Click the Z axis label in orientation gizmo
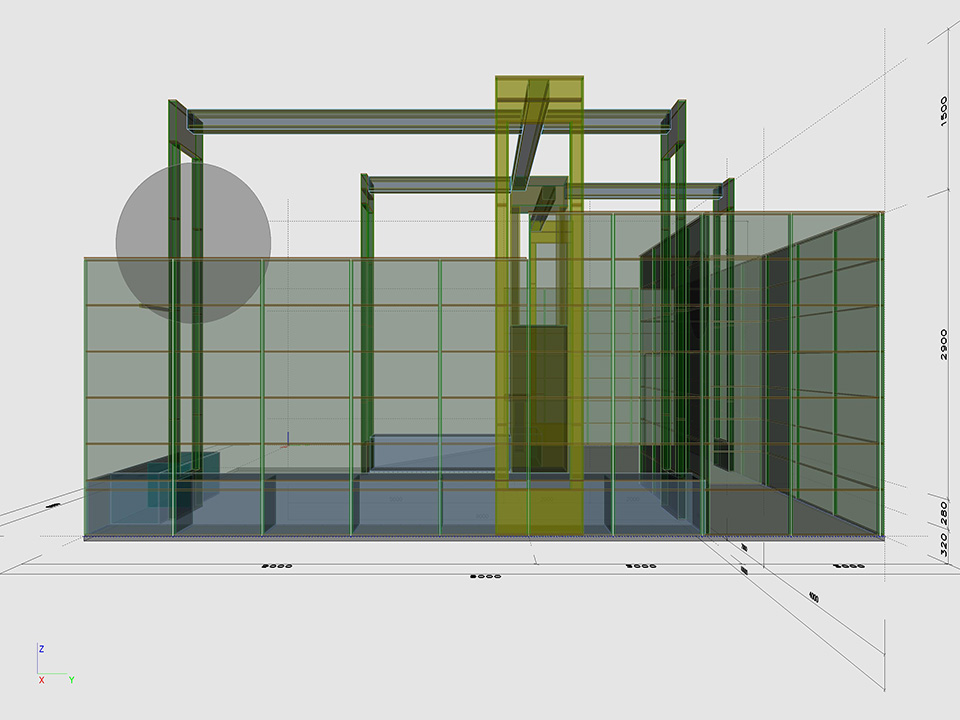 (x=41, y=649)
